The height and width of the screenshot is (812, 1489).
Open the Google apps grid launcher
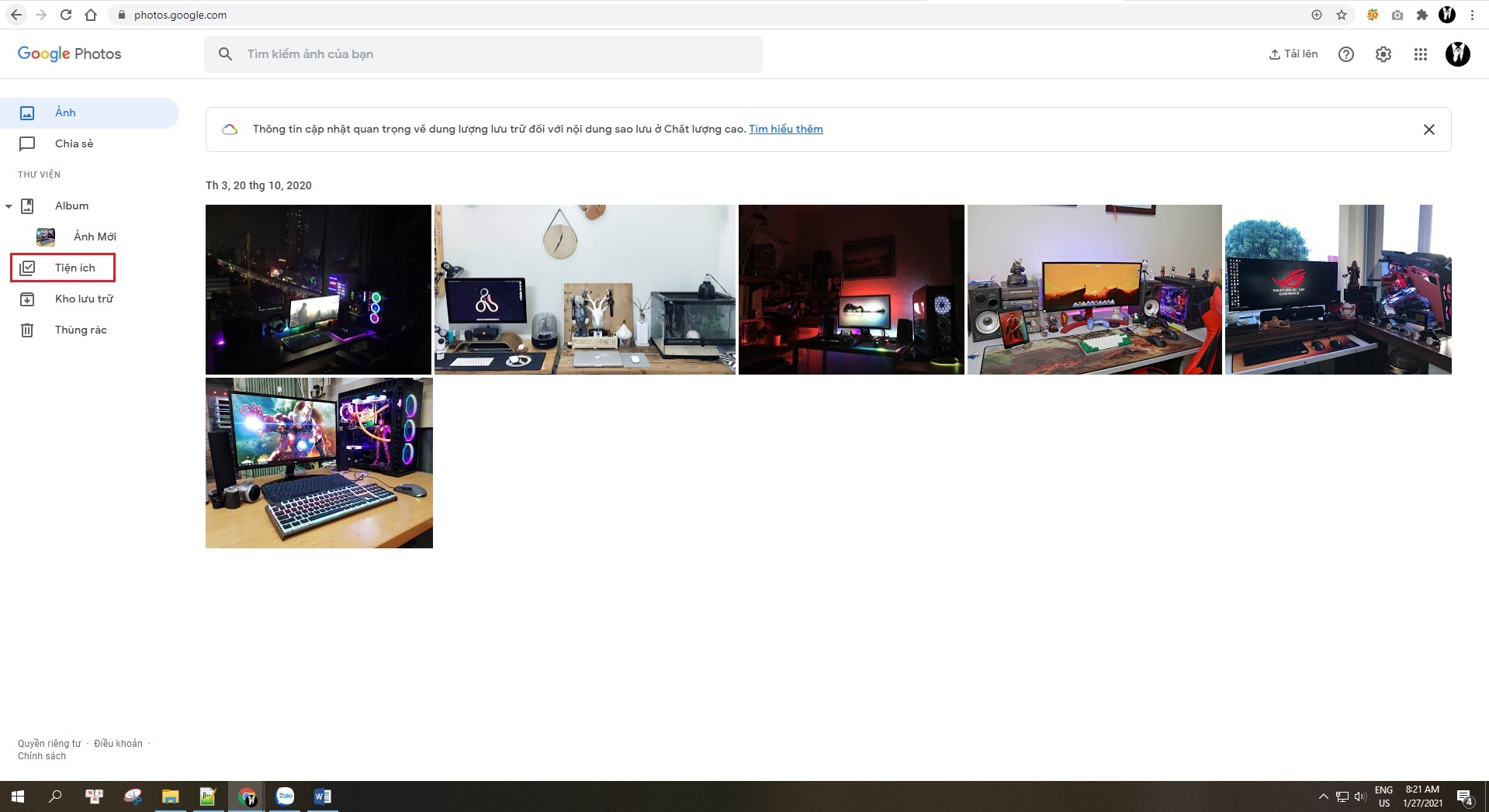[x=1421, y=54]
